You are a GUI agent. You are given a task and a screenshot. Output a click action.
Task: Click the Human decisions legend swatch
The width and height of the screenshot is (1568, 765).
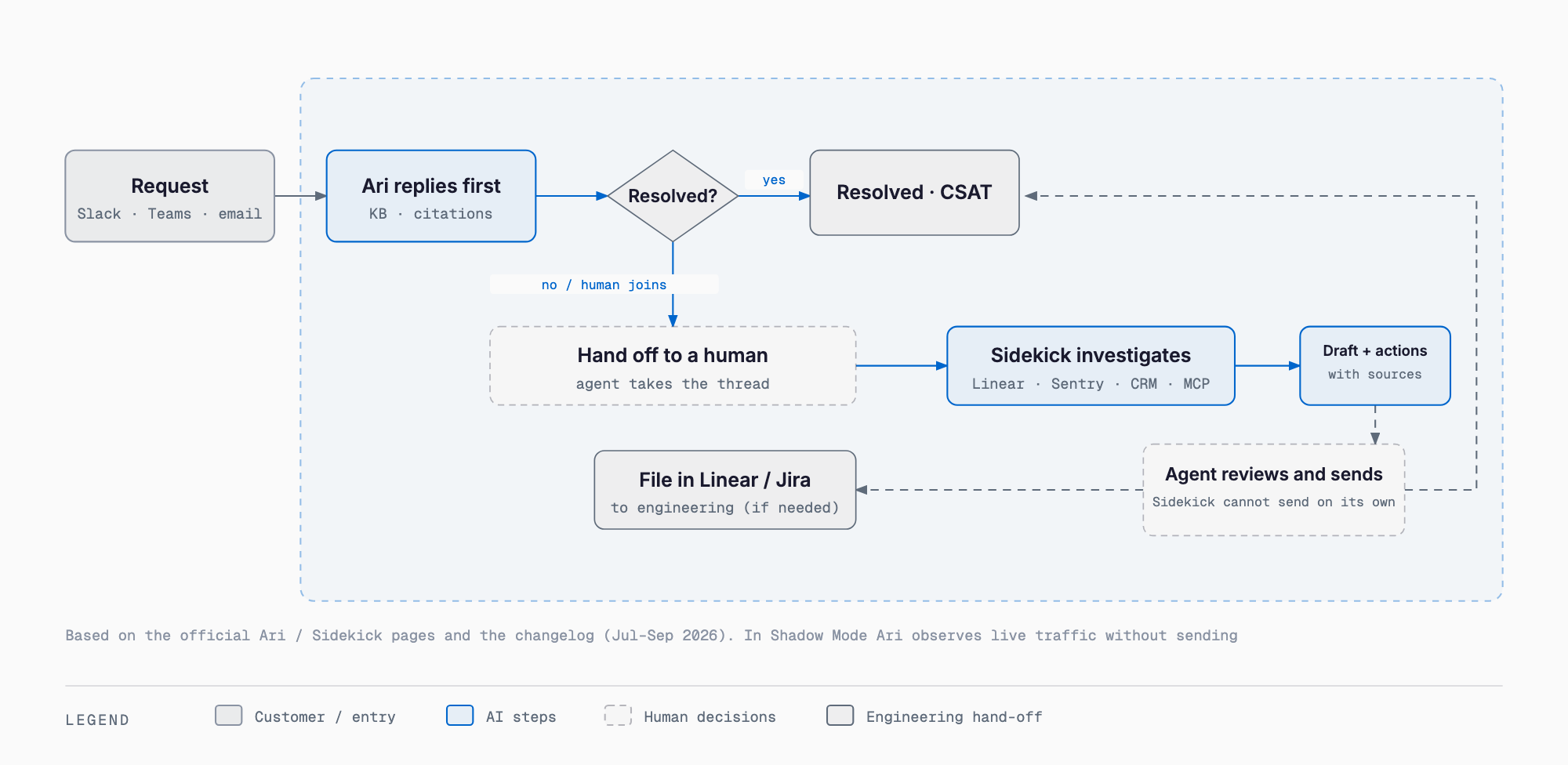[618, 715]
